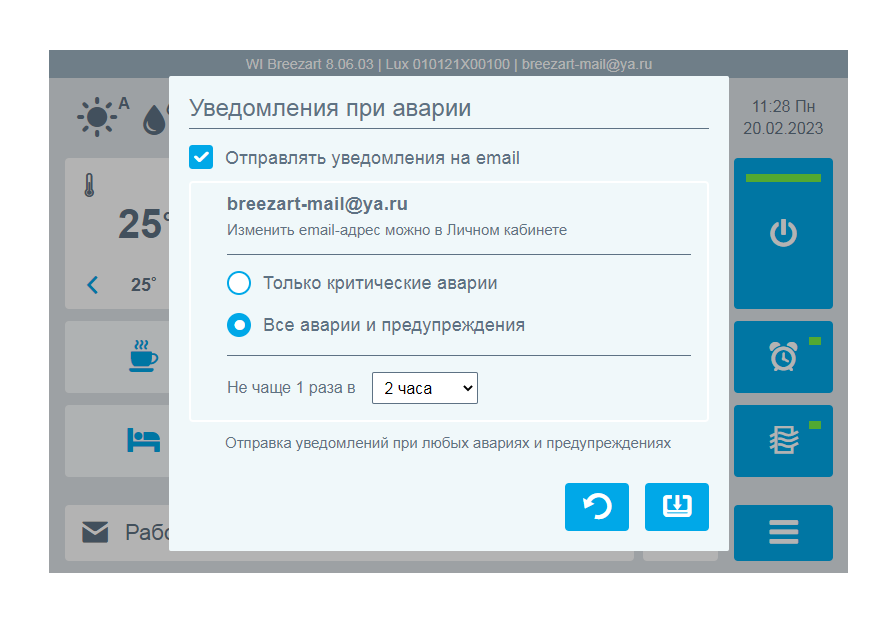Open the hamburger menu button
This screenshot has width=896, height=624.
tap(783, 532)
